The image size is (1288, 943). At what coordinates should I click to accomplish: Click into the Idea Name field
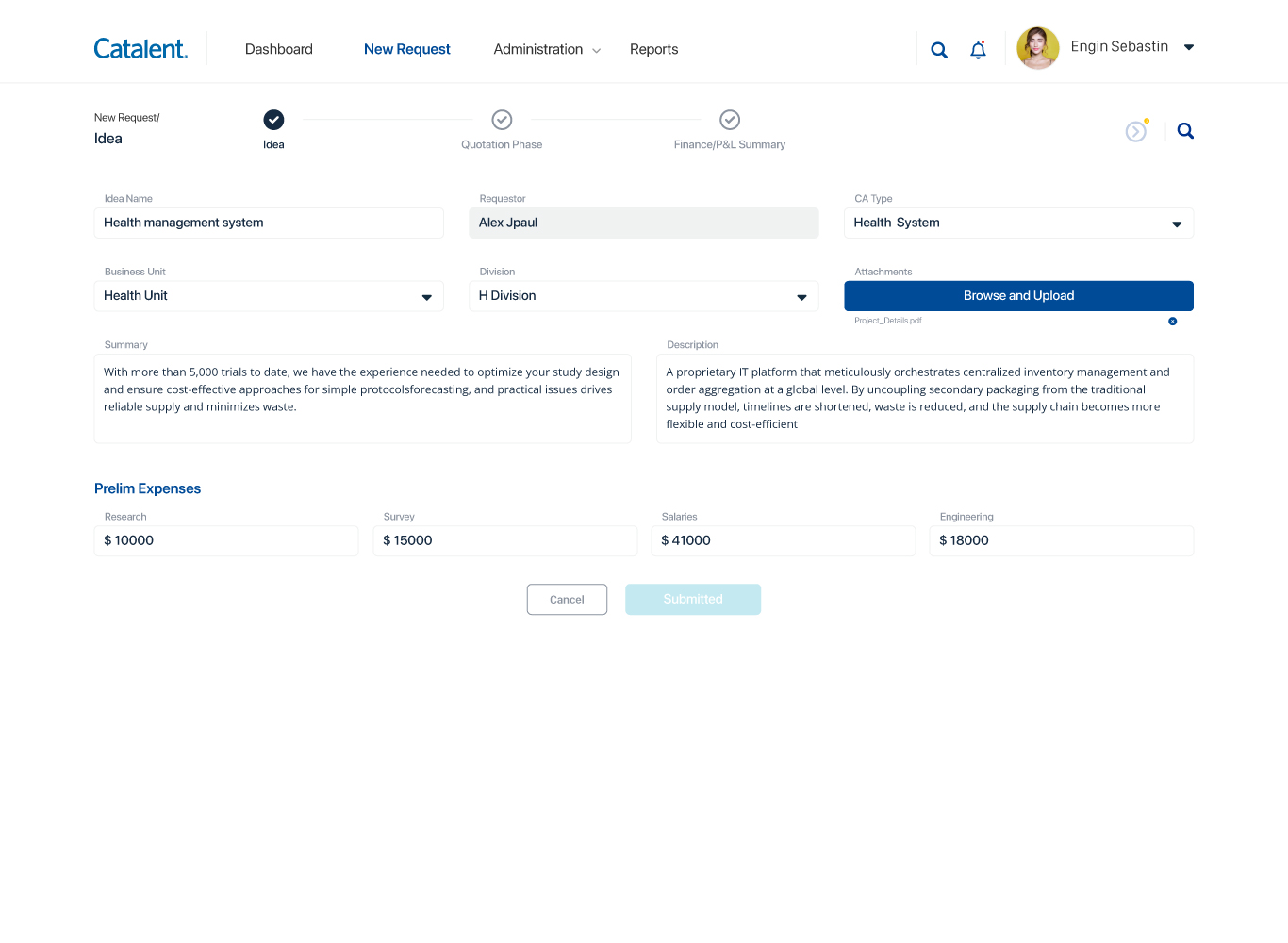pos(269,223)
